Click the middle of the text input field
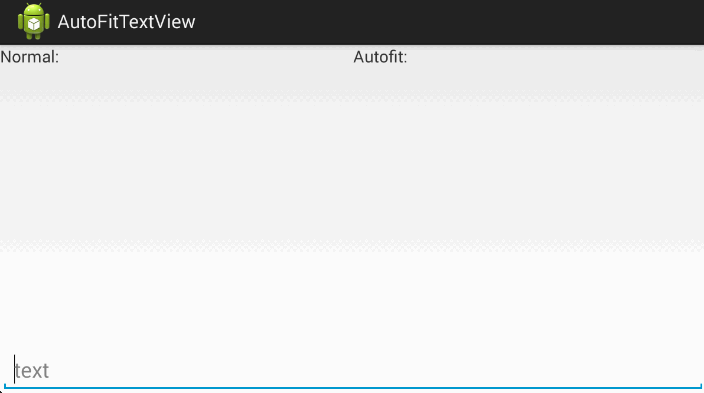This screenshot has height=393, width=704. [x=352, y=371]
